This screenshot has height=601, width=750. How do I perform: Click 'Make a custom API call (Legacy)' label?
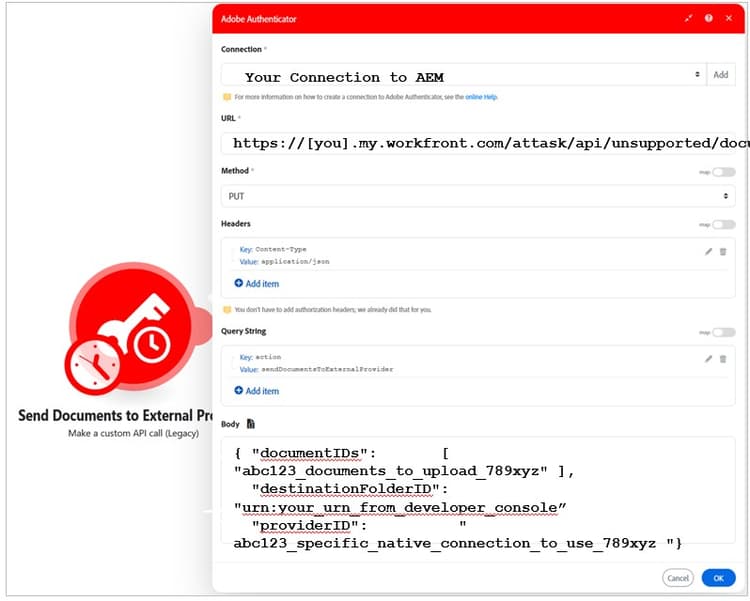(x=133, y=434)
